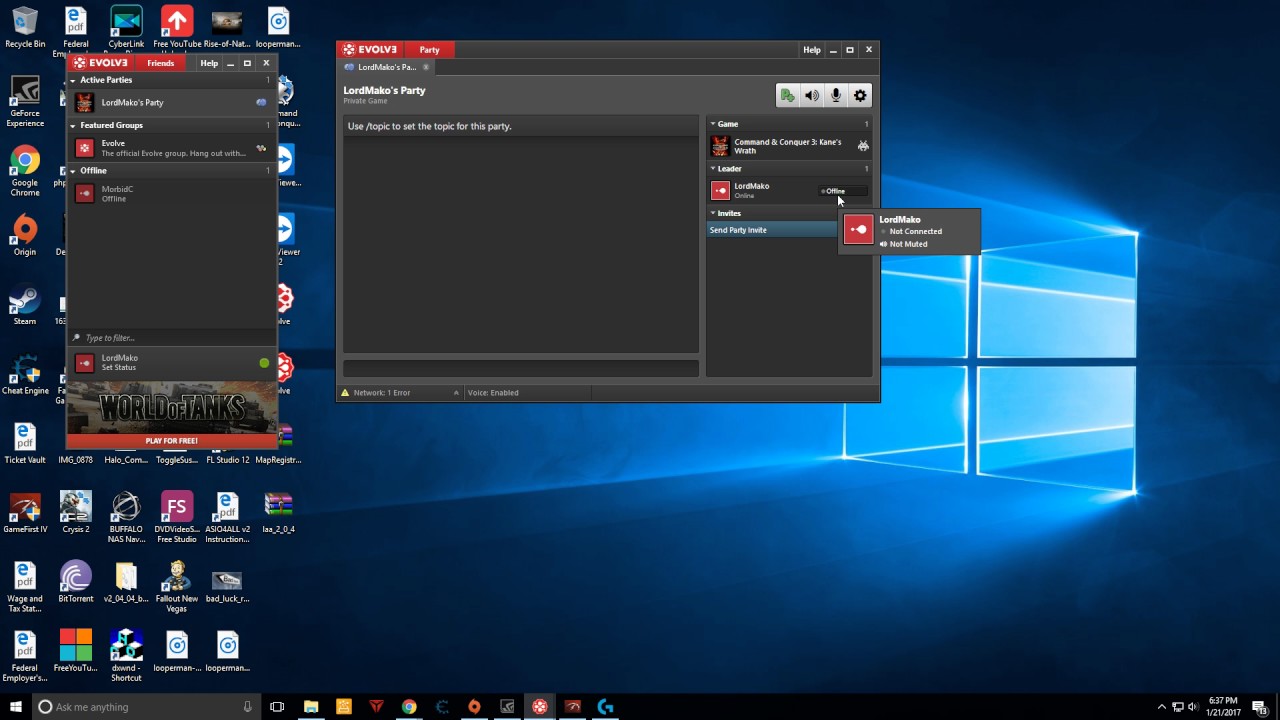The height and width of the screenshot is (720, 1280).
Task: Collapse the Invites section
Action: [713, 213]
